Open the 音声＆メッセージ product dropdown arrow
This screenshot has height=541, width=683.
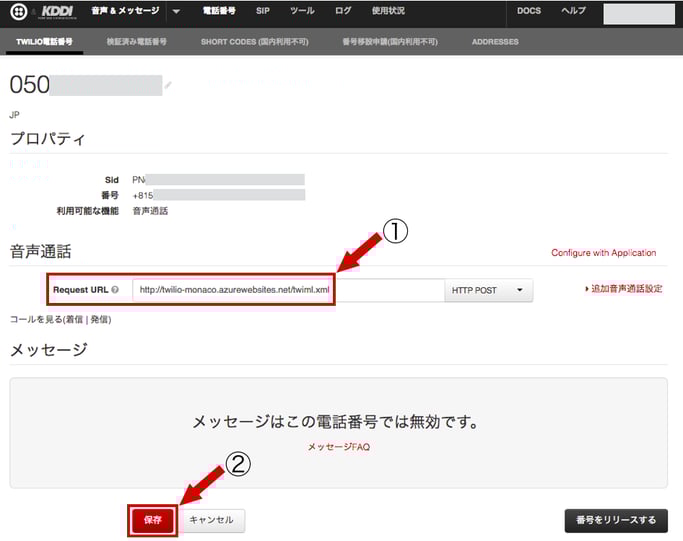pyautogui.click(x=176, y=11)
